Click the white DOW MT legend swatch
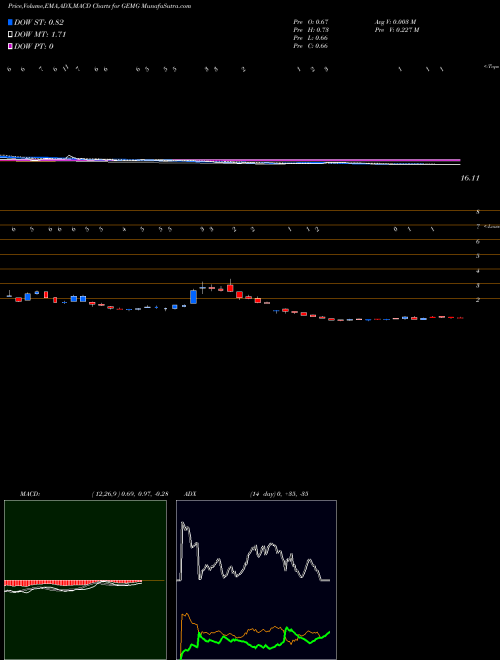This screenshot has width=500, height=660. (10, 35)
